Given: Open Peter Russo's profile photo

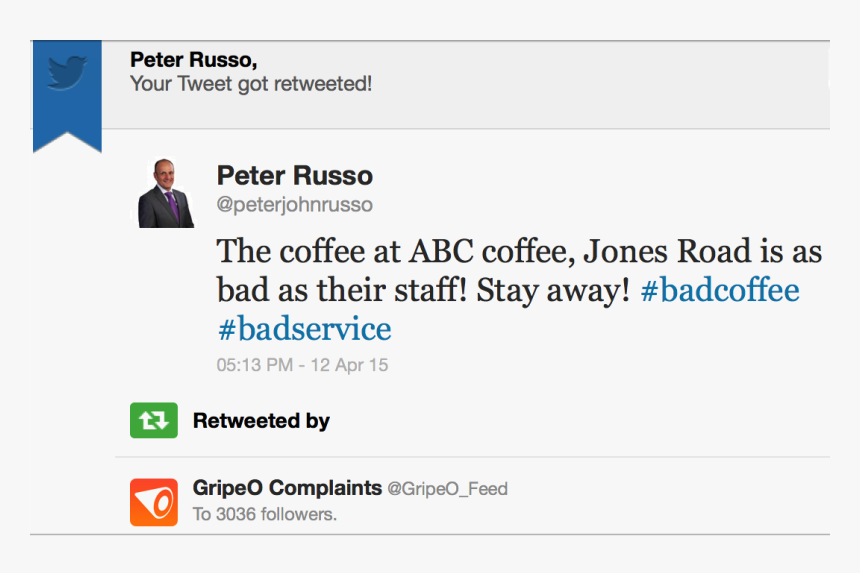Looking at the screenshot, I should (x=166, y=194).
